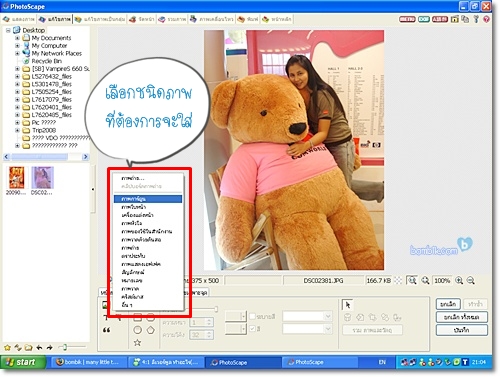This screenshot has width=500, height=377.
Task: Select the speech balloon quote icon
Action: 106,330
